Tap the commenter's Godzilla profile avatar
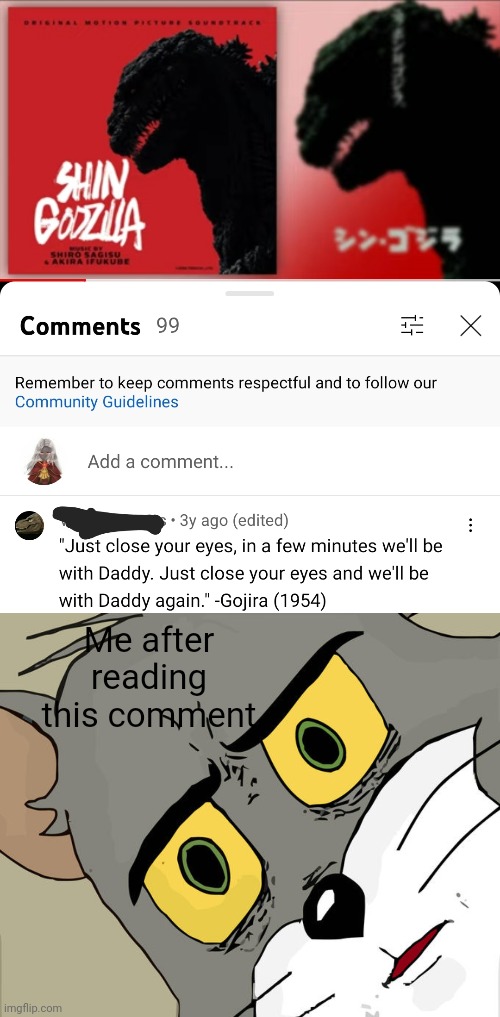 [29, 525]
